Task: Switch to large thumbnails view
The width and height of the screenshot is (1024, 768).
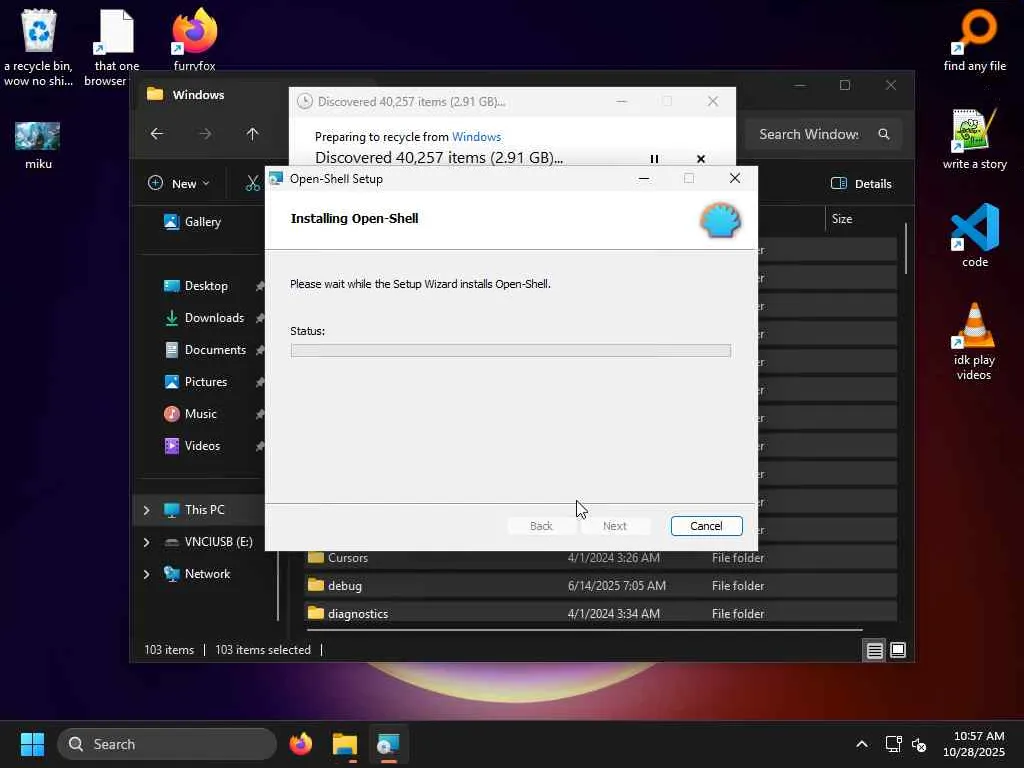Action: pos(898,650)
